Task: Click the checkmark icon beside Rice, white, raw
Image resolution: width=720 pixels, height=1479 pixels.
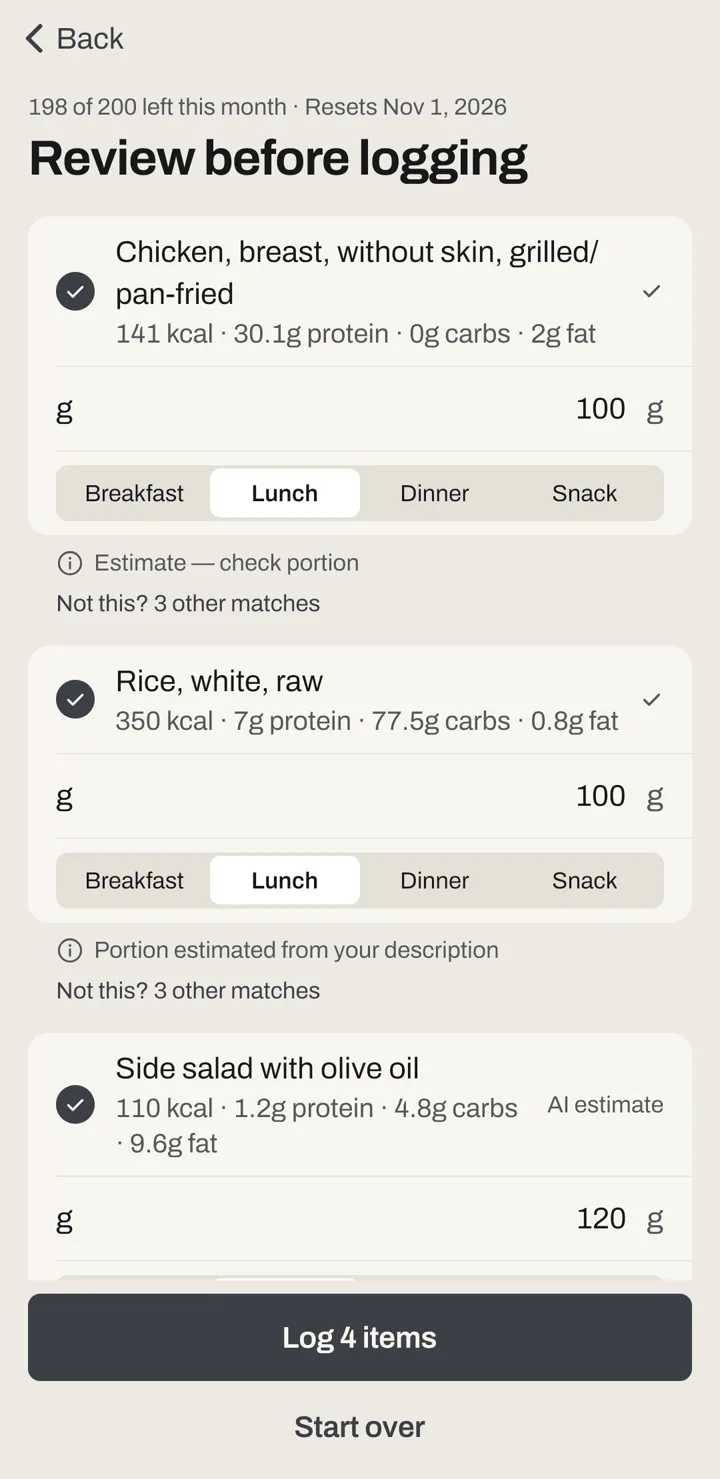Action: click(x=652, y=699)
